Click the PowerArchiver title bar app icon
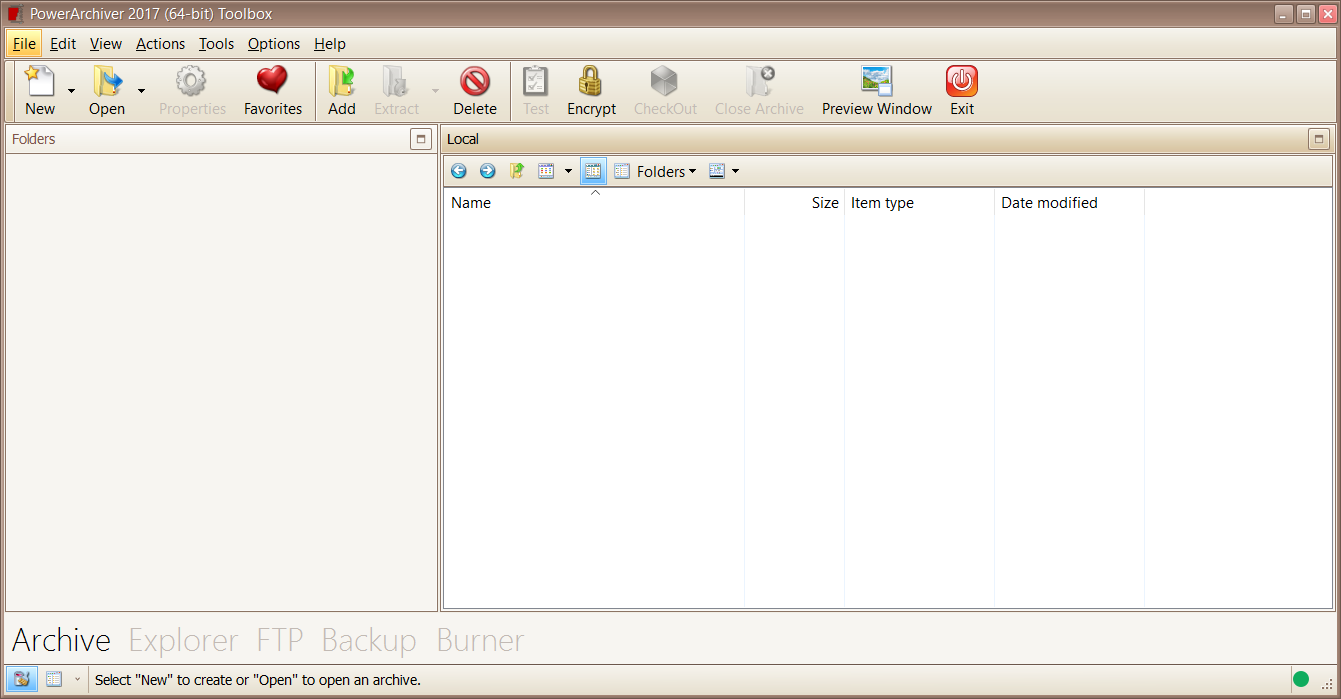 tap(15, 14)
